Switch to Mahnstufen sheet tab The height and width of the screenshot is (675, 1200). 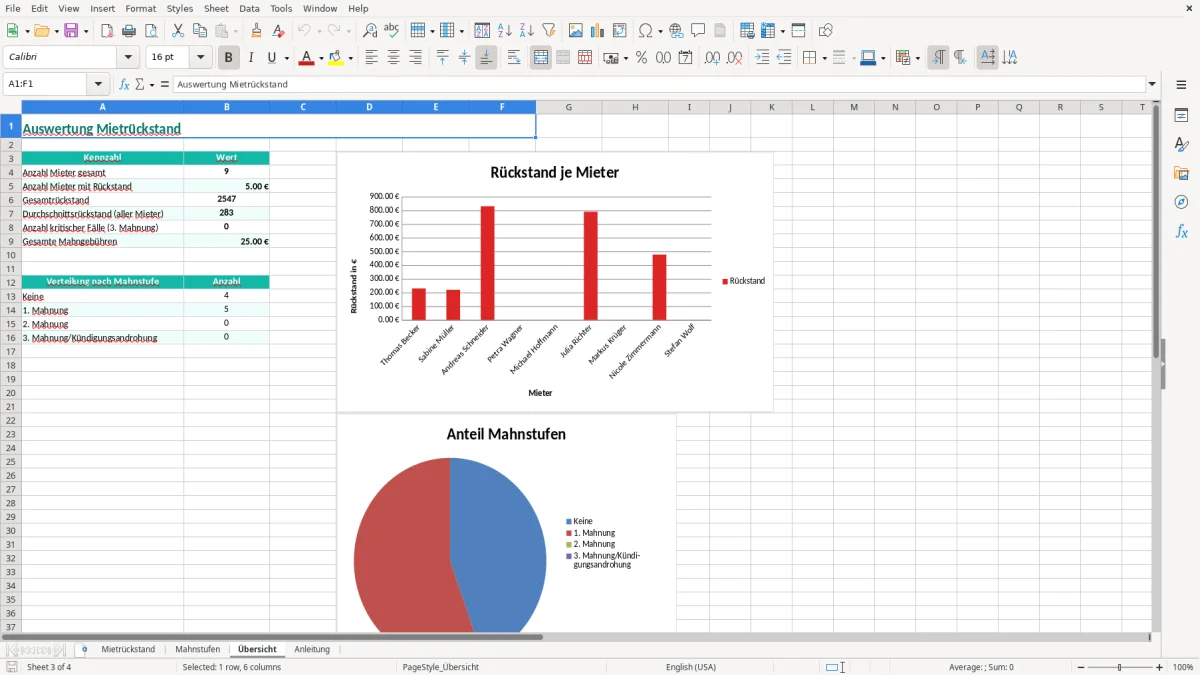pos(197,649)
